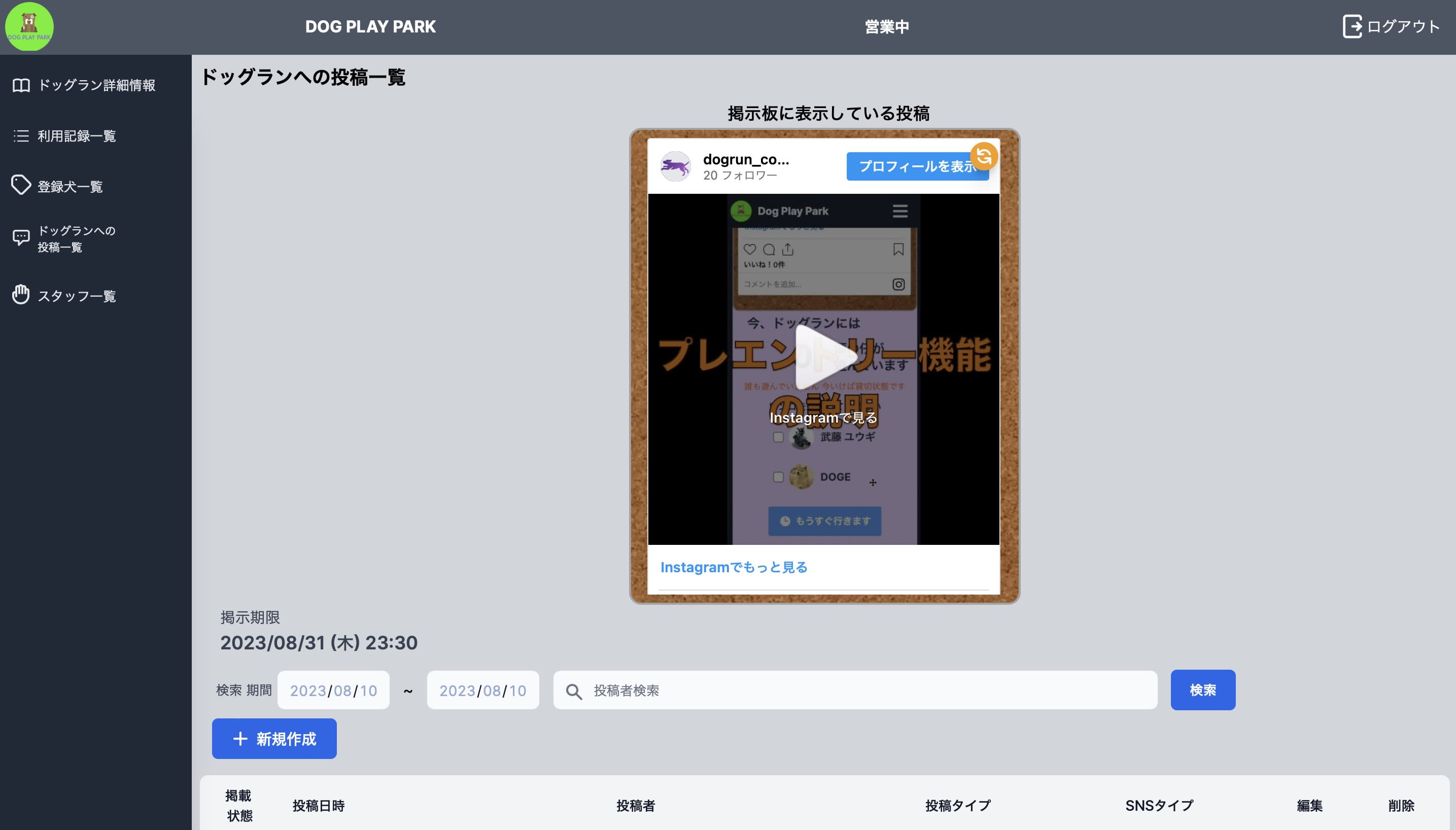Screen dimensions: 1456x830
Task: Open 登録犬一覧 tag icon
Action: pyautogui.click(x=21, y=185)
